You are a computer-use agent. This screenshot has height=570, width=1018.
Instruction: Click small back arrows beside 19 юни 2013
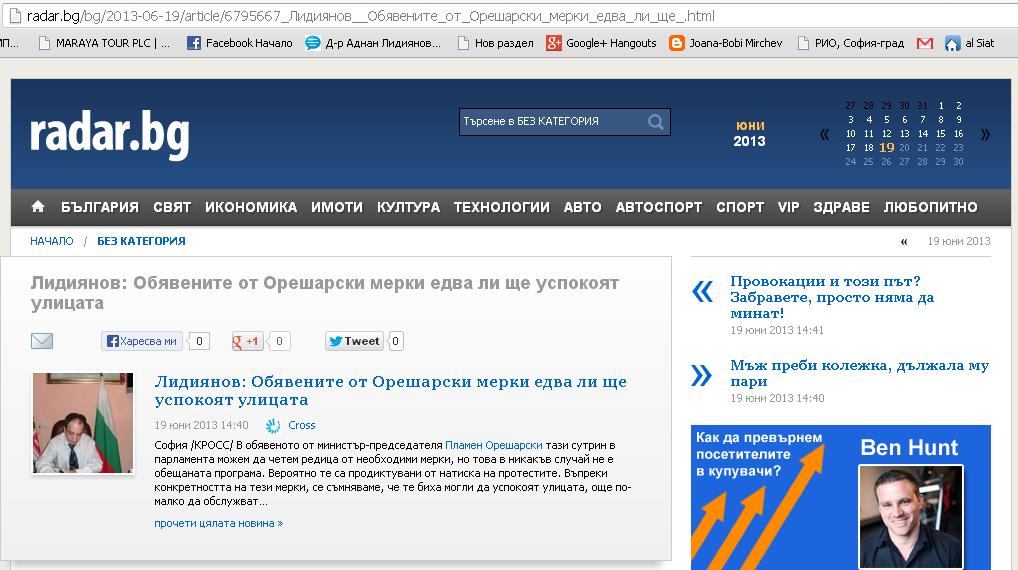tap(904, 242)
